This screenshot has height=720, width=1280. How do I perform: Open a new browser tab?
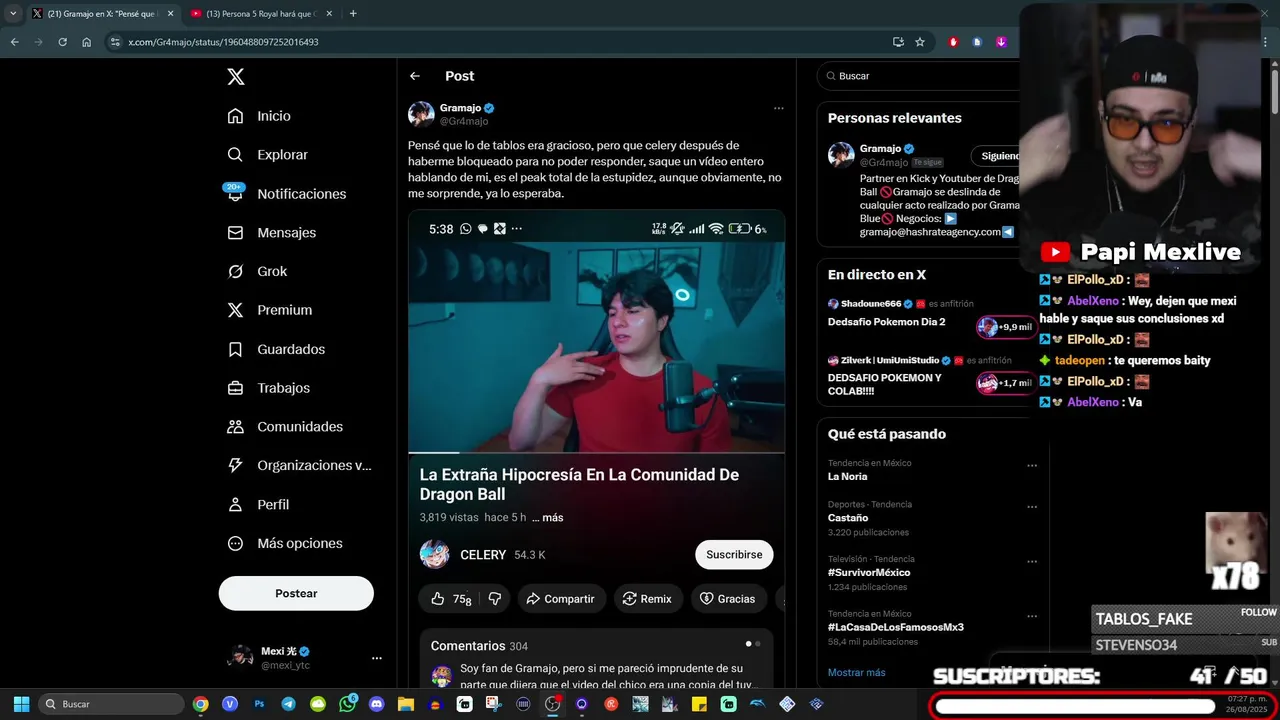point(353,14)
